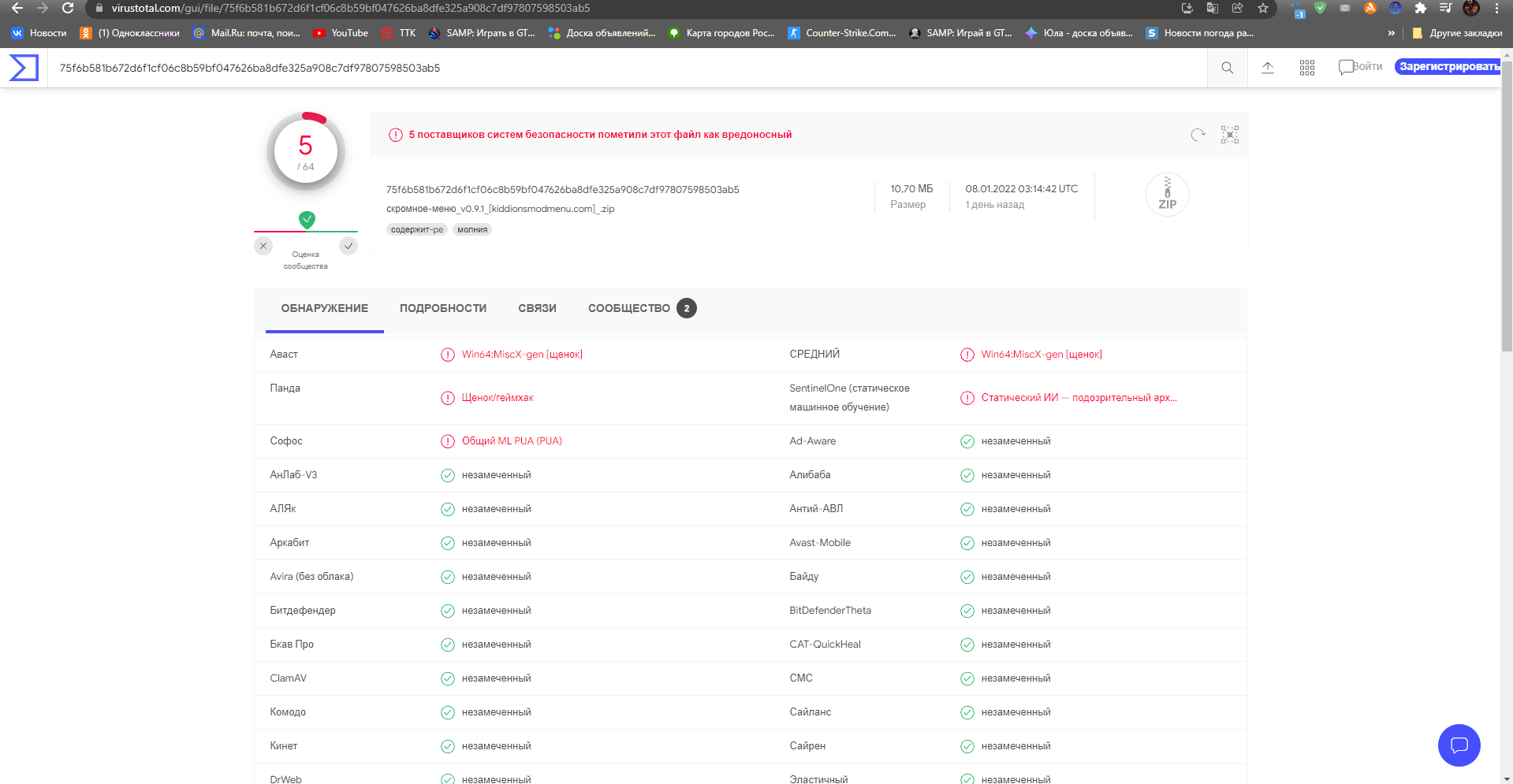Open the Новости VK bookmark
Image resolution: width=1513 pixels, height=784 pixels.
pyautogui.click(x=39, y=33)
